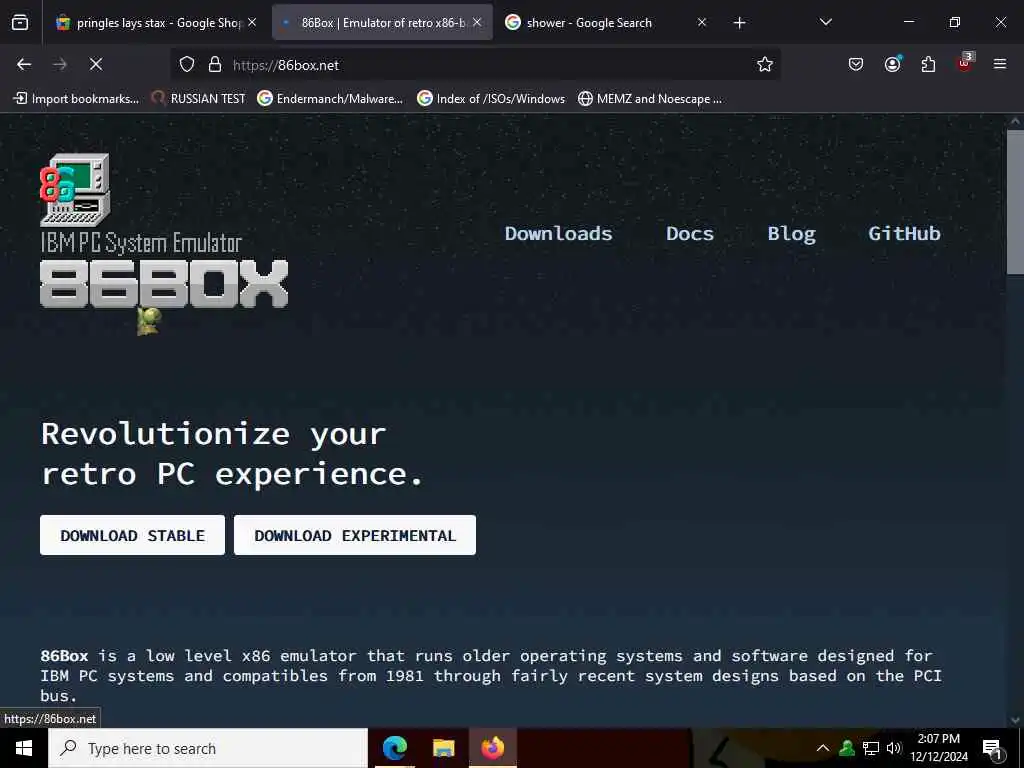Image resolution: width=1024 pixels, height=768 pixels.
Task: Click the IBM PC System Emulator text
Action: (141, 243)
